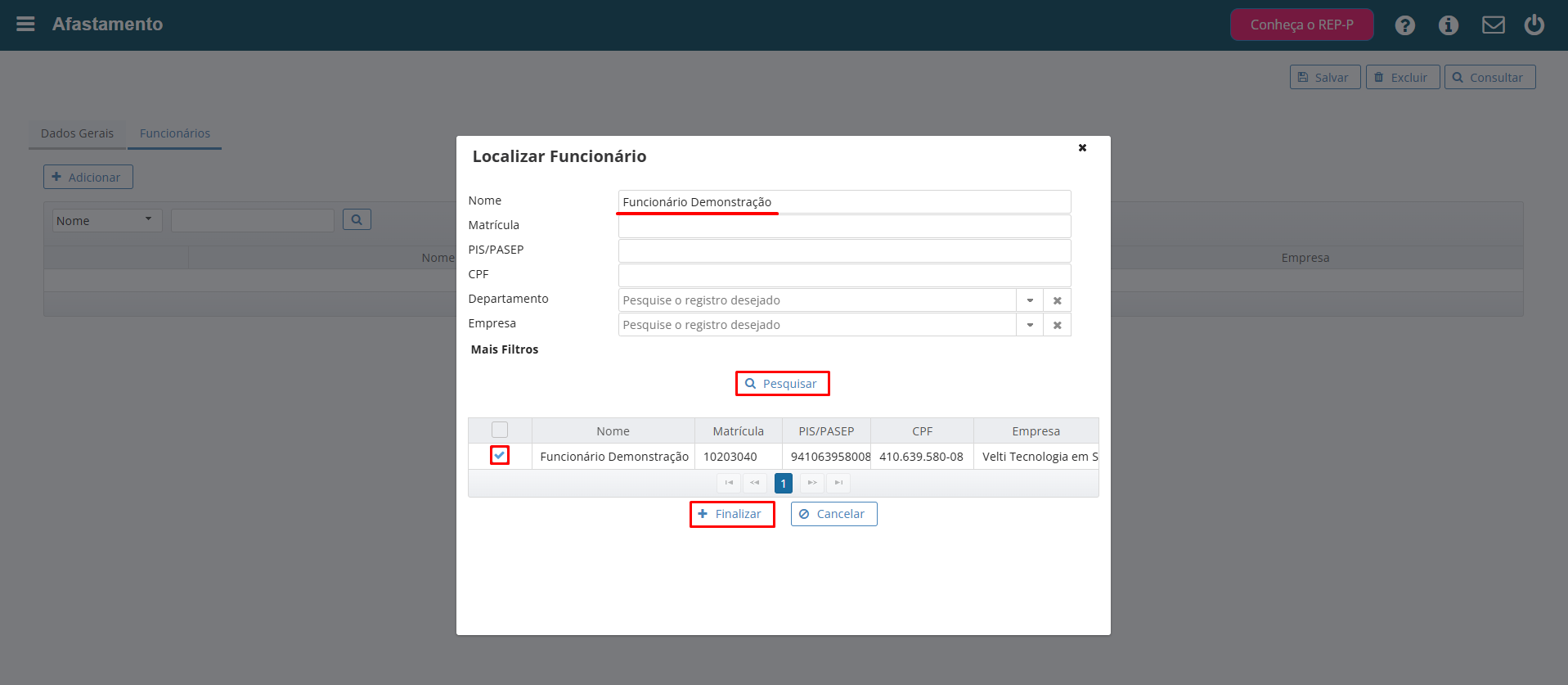The image size is (1568, 685).
Task: Open the Nome filter type dropdown
Action: pos(107,220)
